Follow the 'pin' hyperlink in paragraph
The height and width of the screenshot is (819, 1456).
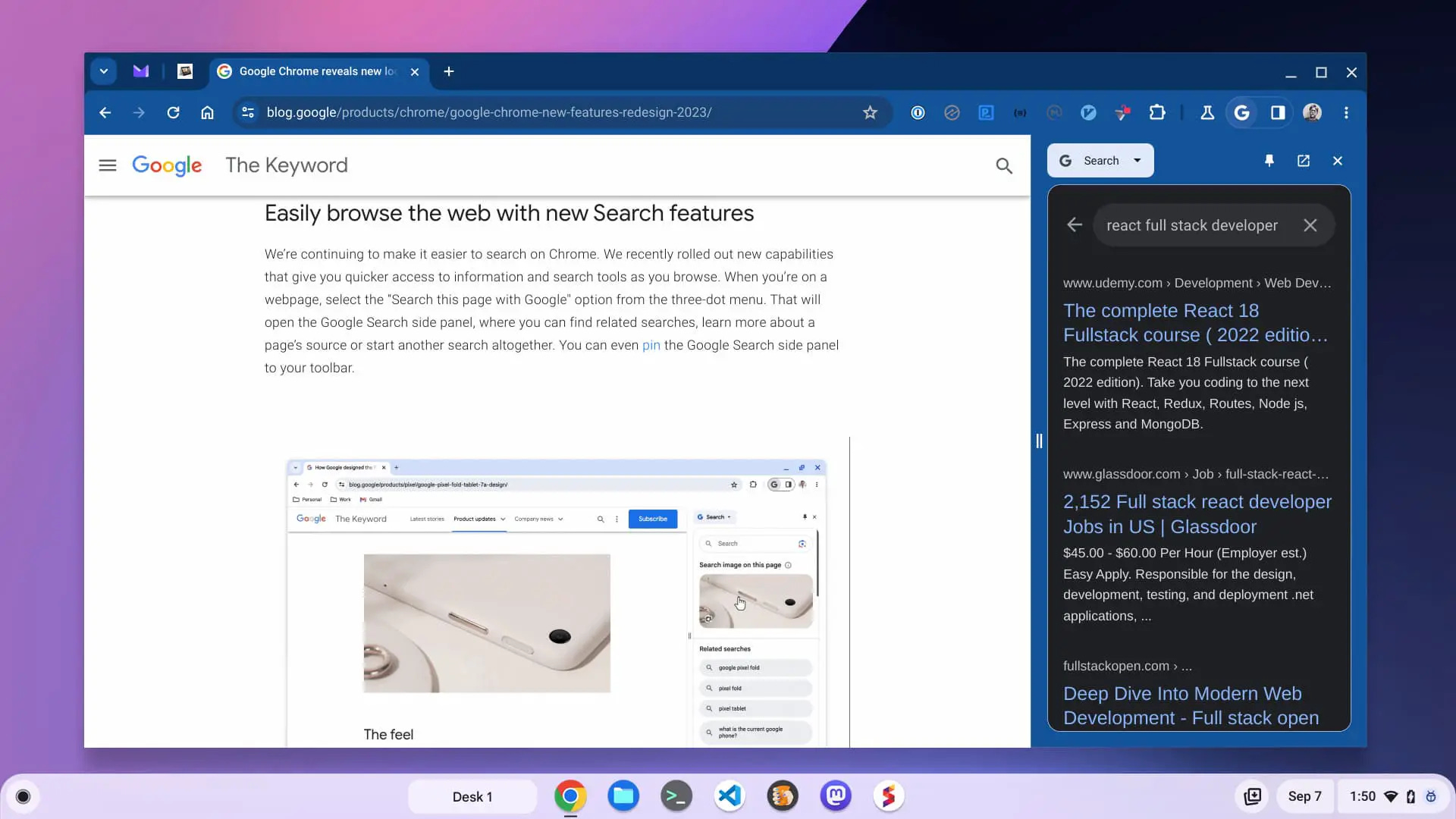click(651, 345)
